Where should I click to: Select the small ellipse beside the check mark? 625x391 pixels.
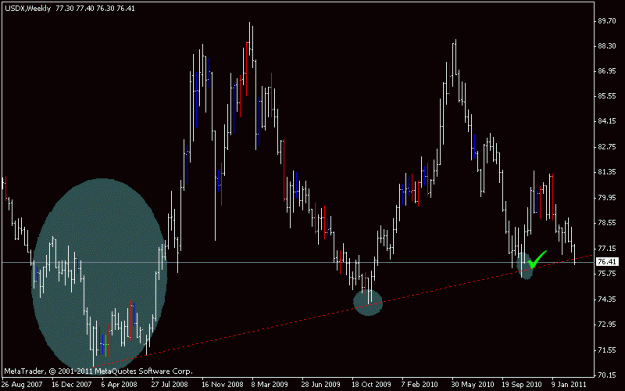[x=525, y=265]
